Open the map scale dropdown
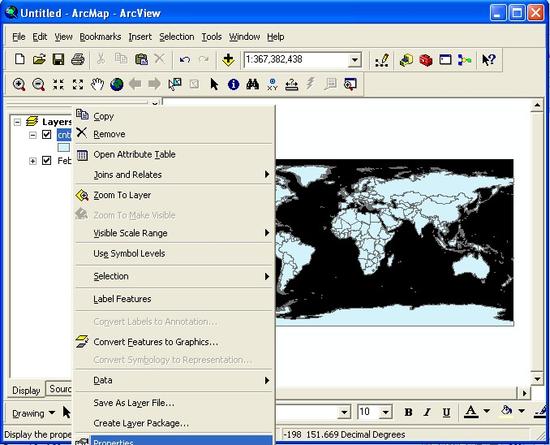The width and height of the screenshot is (550, 445). pyautogui.click(x=355, y=60)
